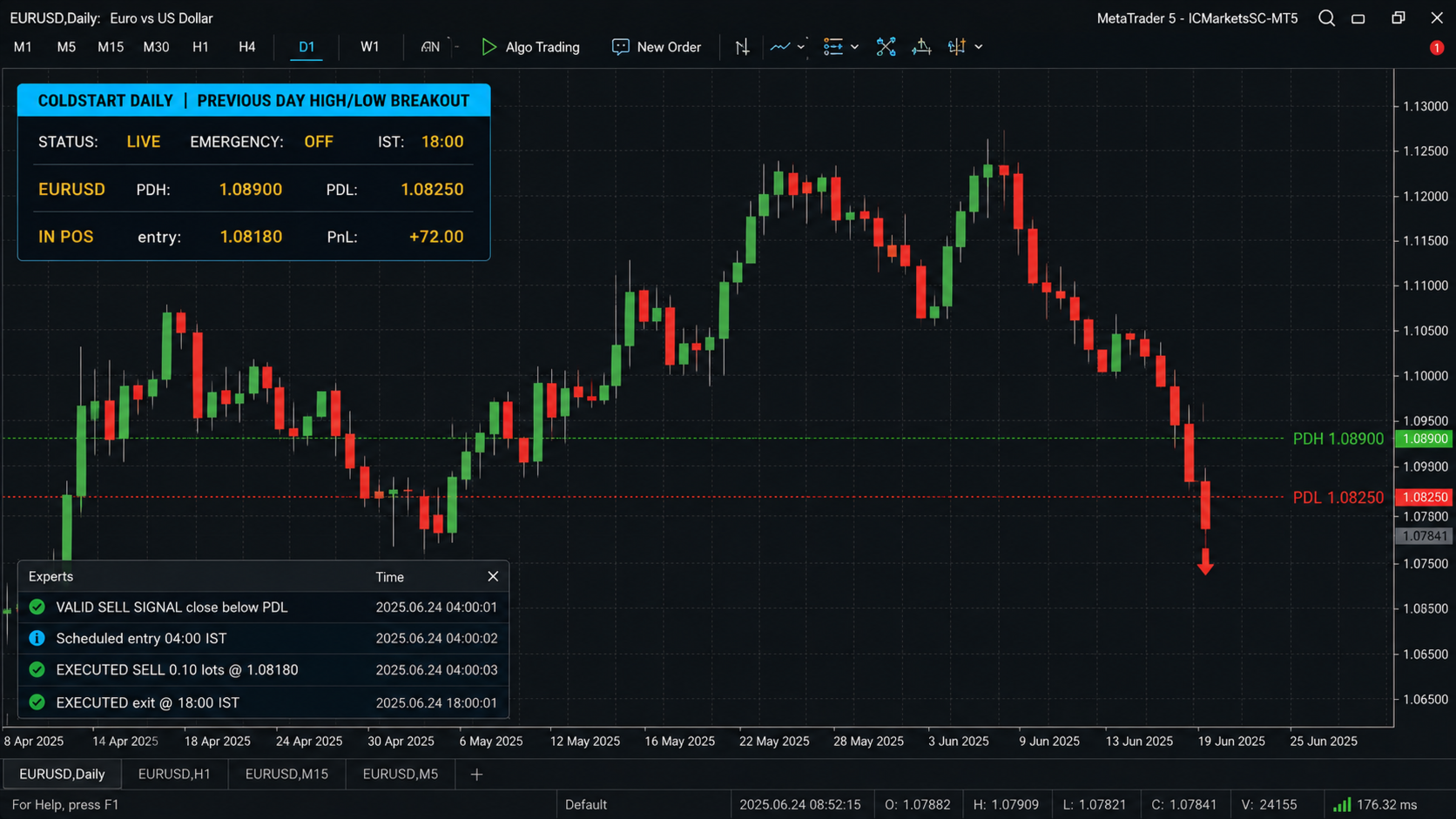Close the Experts log panel

click(x=493, y=576)
